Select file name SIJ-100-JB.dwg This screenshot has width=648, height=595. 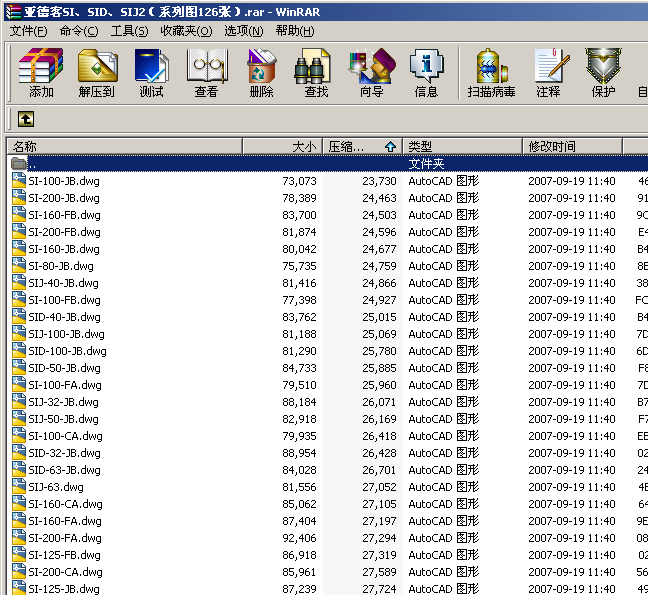67,334
